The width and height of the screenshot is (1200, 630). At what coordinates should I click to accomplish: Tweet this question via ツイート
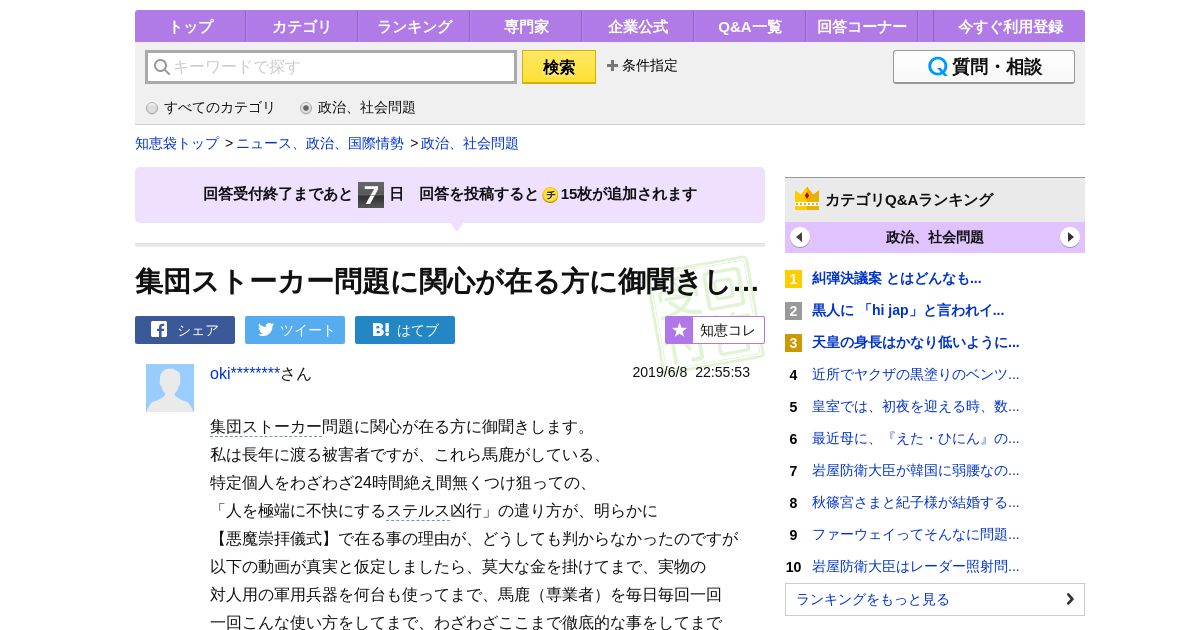point(295,330)
